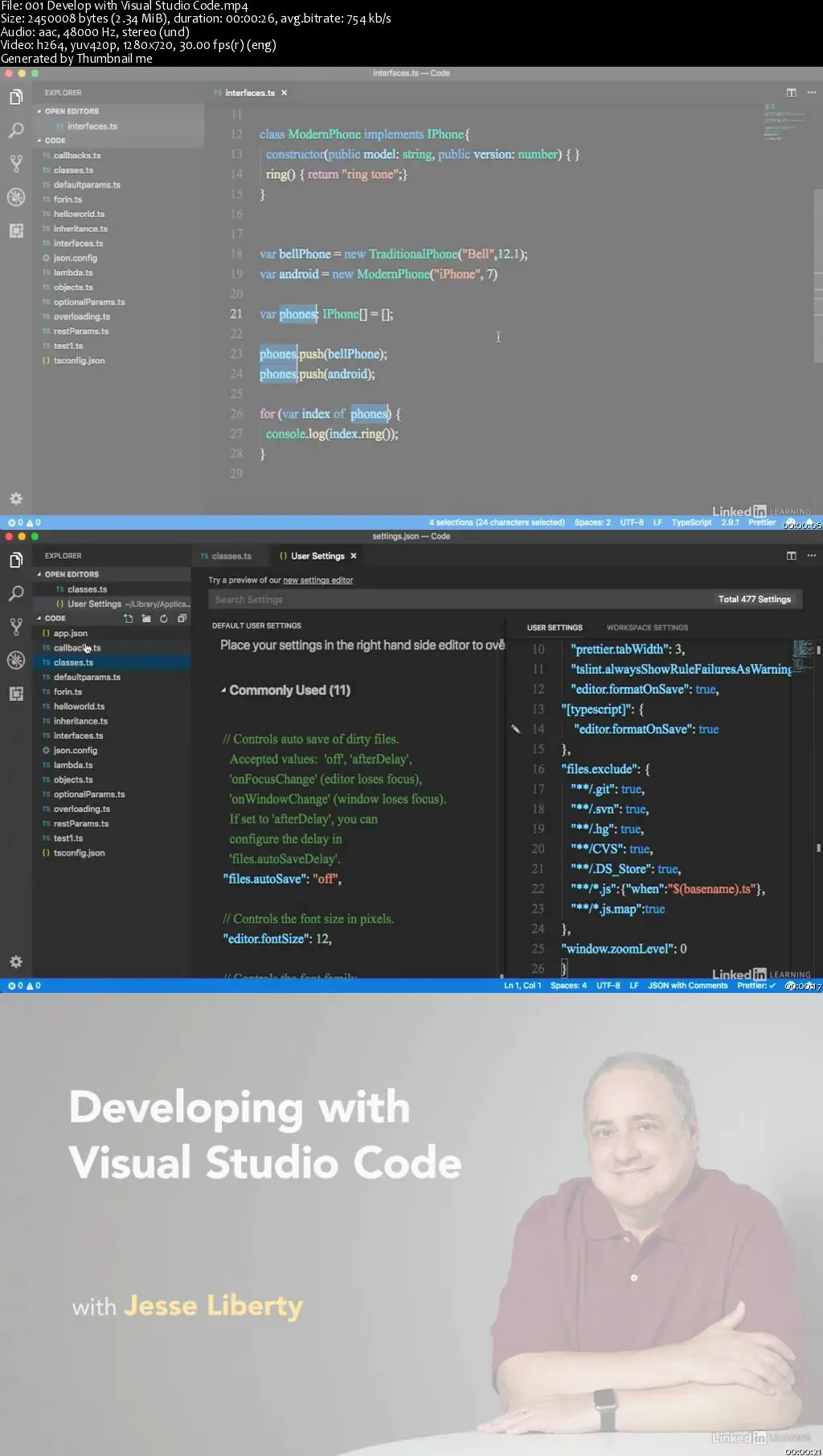Click LF line ending in settings.json status bar
The width and height of the screenshot is (823, 1456).
634,986
